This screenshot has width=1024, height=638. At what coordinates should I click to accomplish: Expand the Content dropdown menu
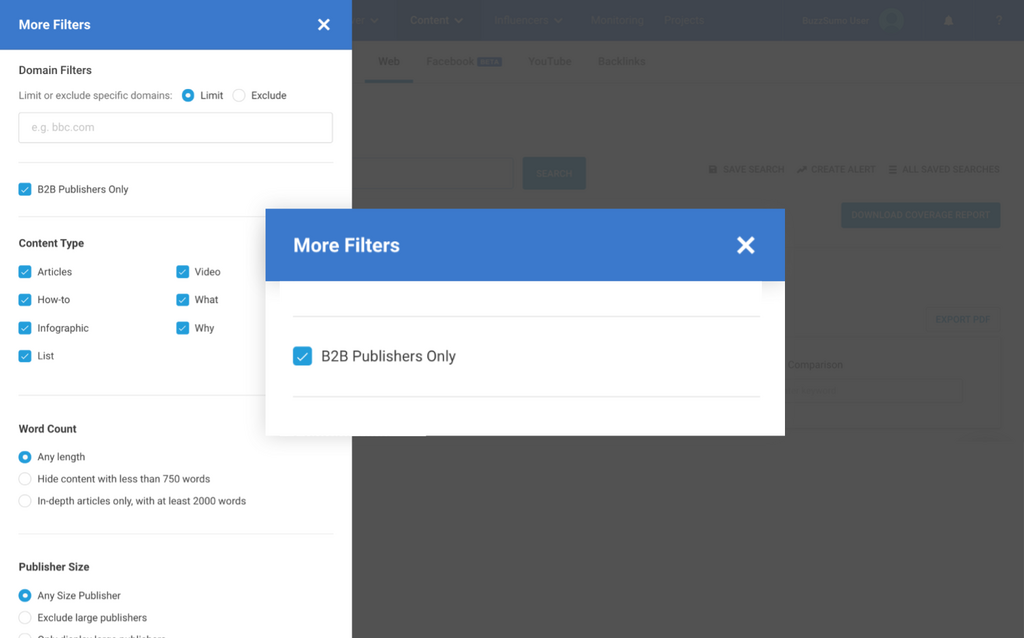[437, 20]
